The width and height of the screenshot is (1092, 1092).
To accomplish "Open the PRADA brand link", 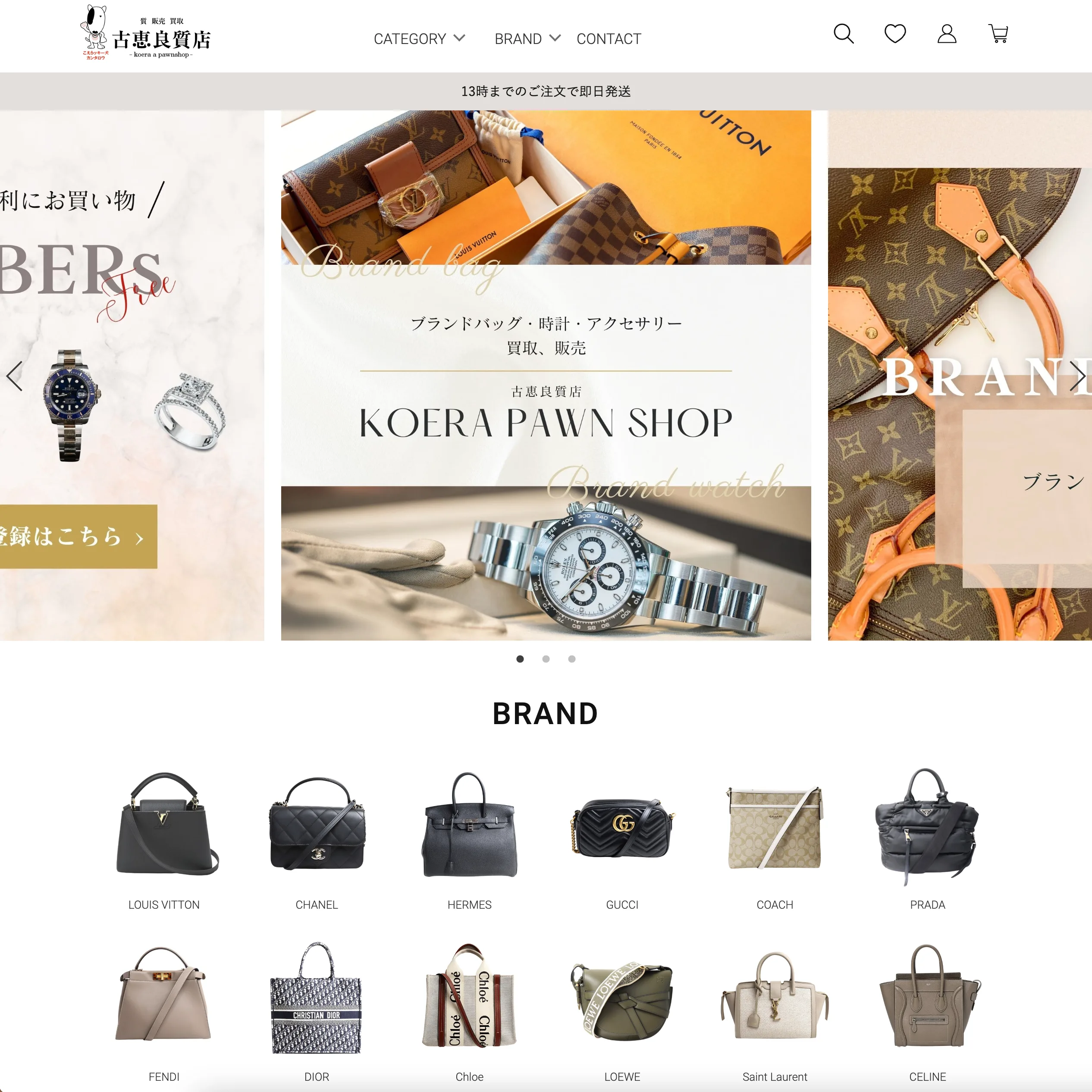I will [928, 904].
